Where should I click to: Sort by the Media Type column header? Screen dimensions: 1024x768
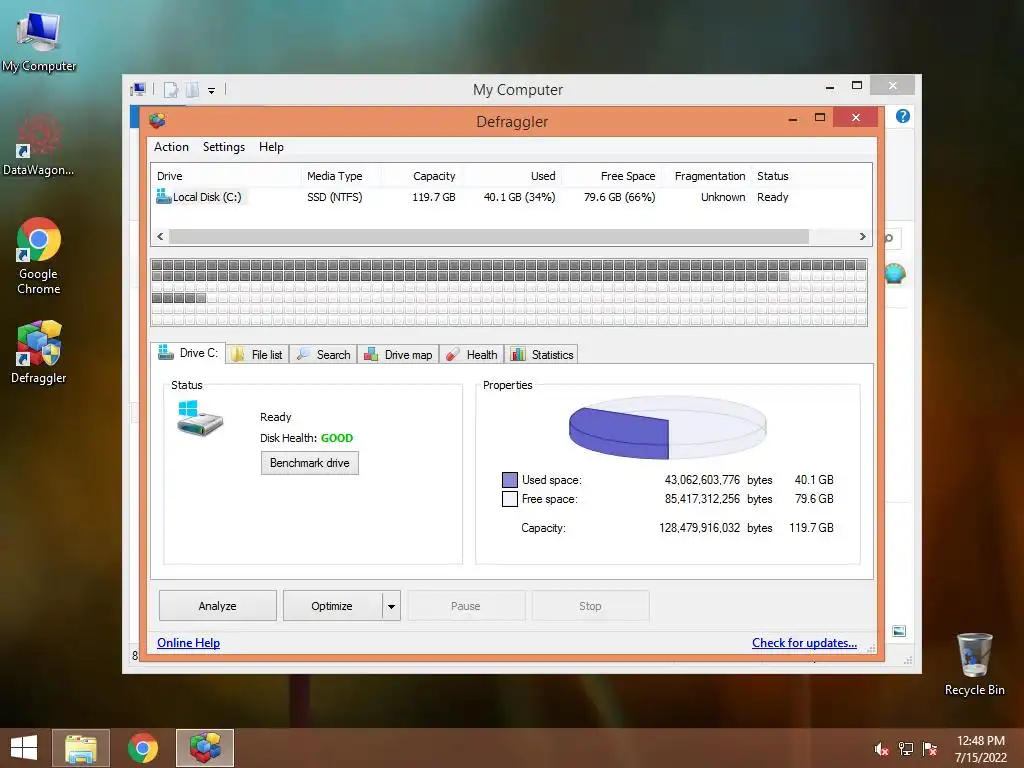point(342,176)
